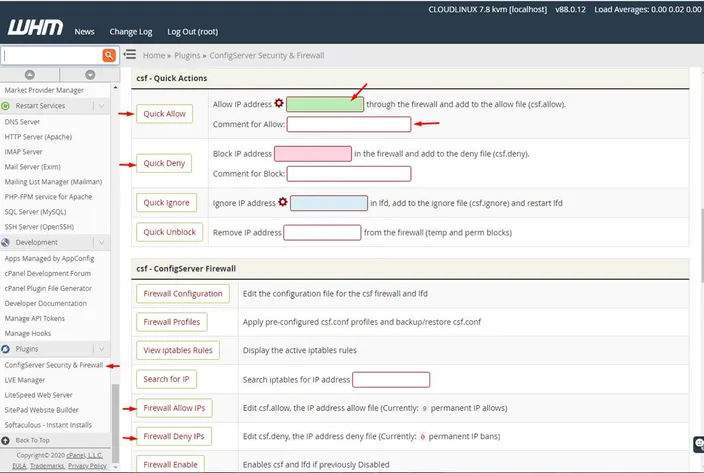Open LVE Manager in sidebar
Screen dimensions: 704x473
pyautogui.click(x=25, y=380)
